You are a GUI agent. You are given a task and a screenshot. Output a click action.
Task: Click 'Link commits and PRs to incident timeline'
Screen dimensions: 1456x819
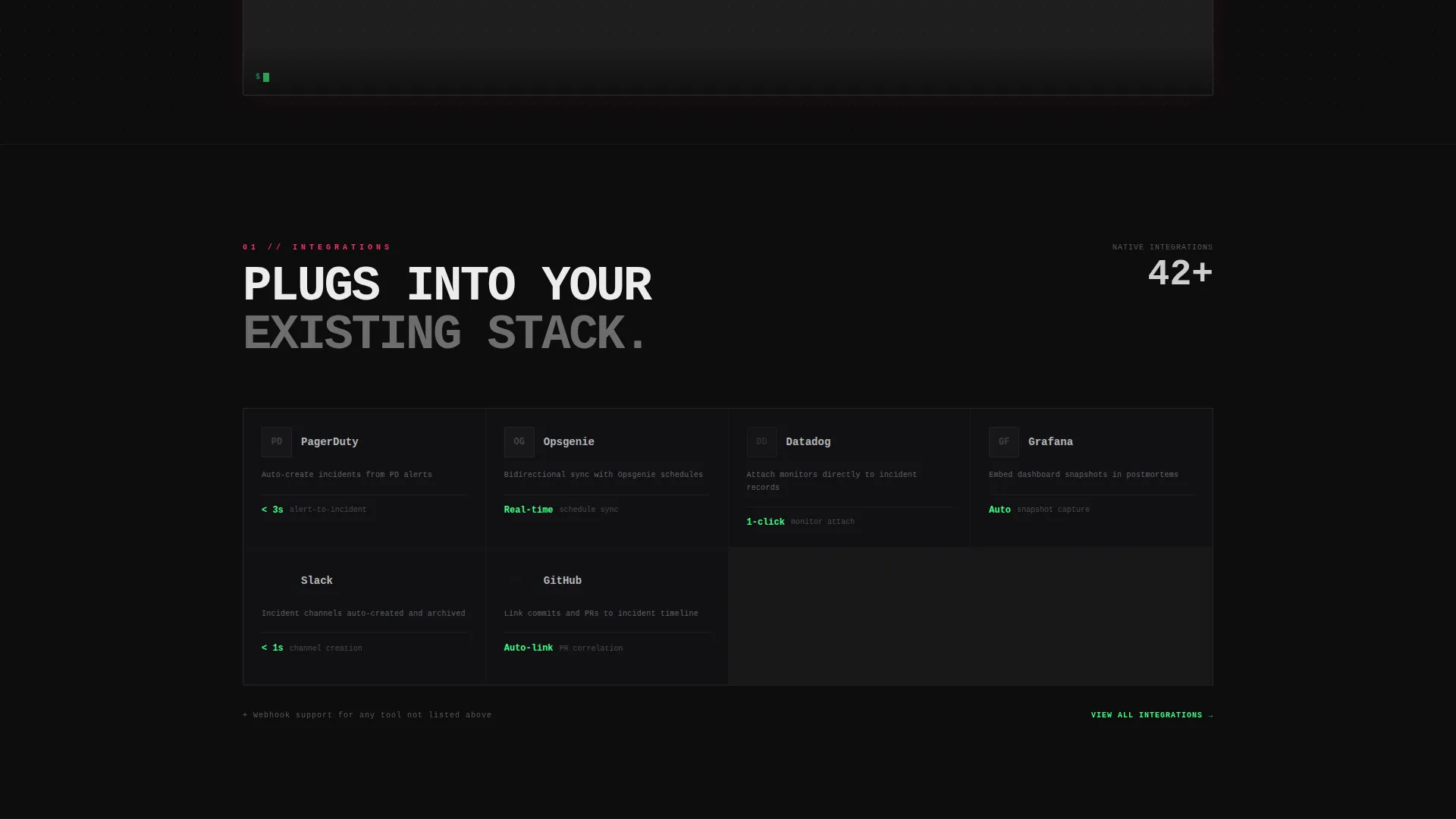point(601,613)
